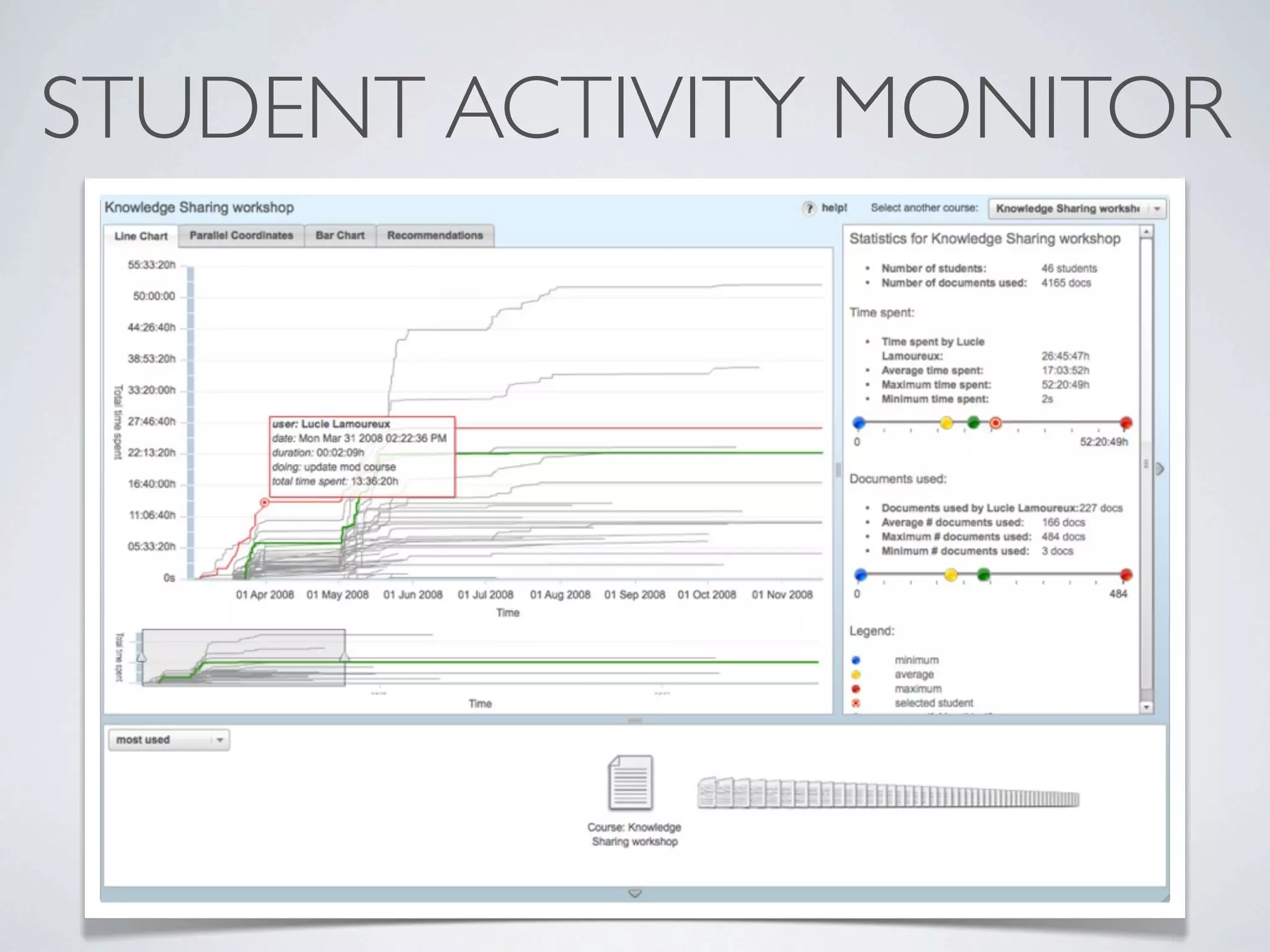The height and width of the screenshot is (952, 1270).
Task: Click the blue minimum dot on time spent slider
Action: [x=859, y=423]
